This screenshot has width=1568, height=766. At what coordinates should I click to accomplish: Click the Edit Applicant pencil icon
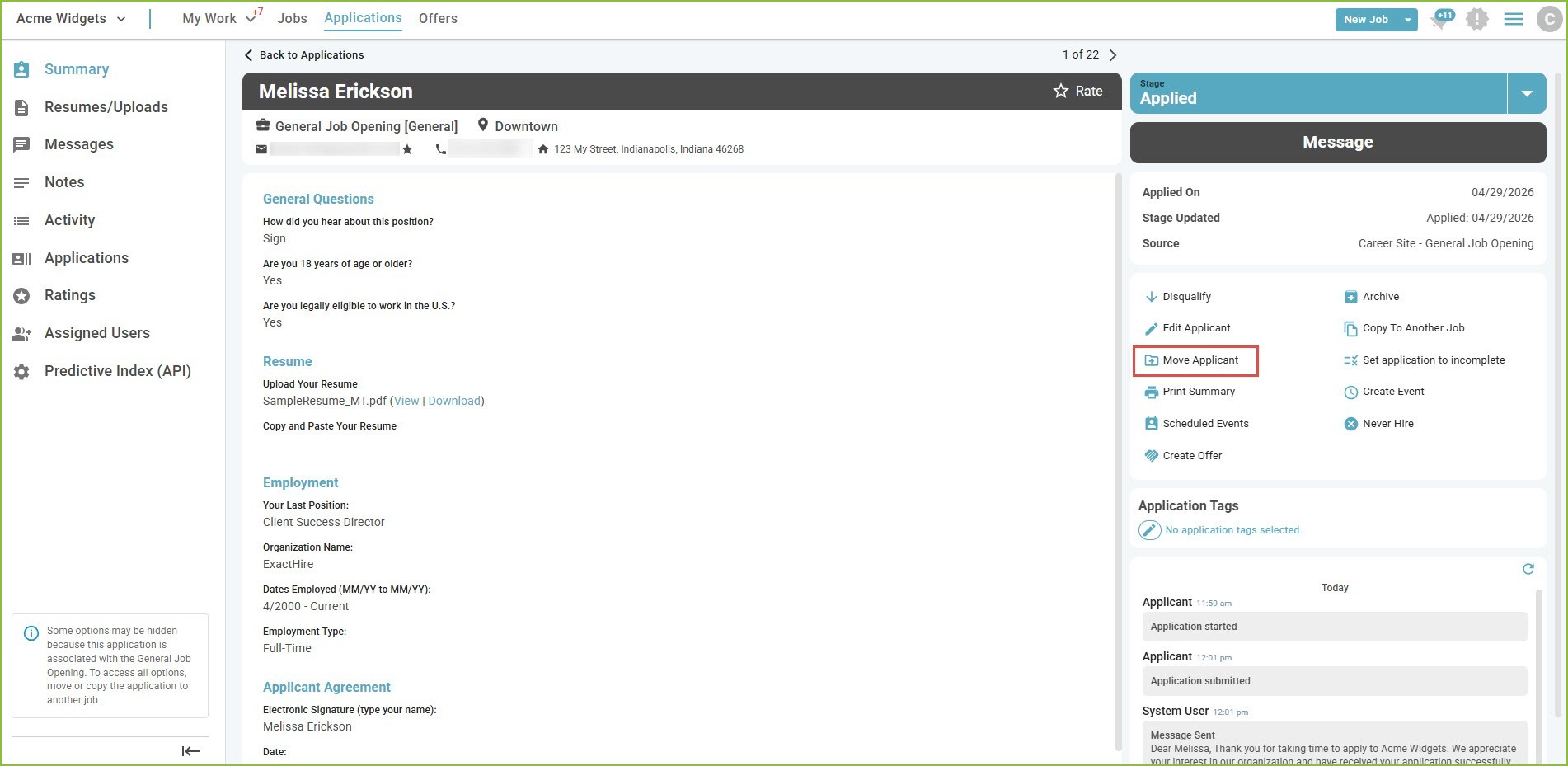point(1151,329)
